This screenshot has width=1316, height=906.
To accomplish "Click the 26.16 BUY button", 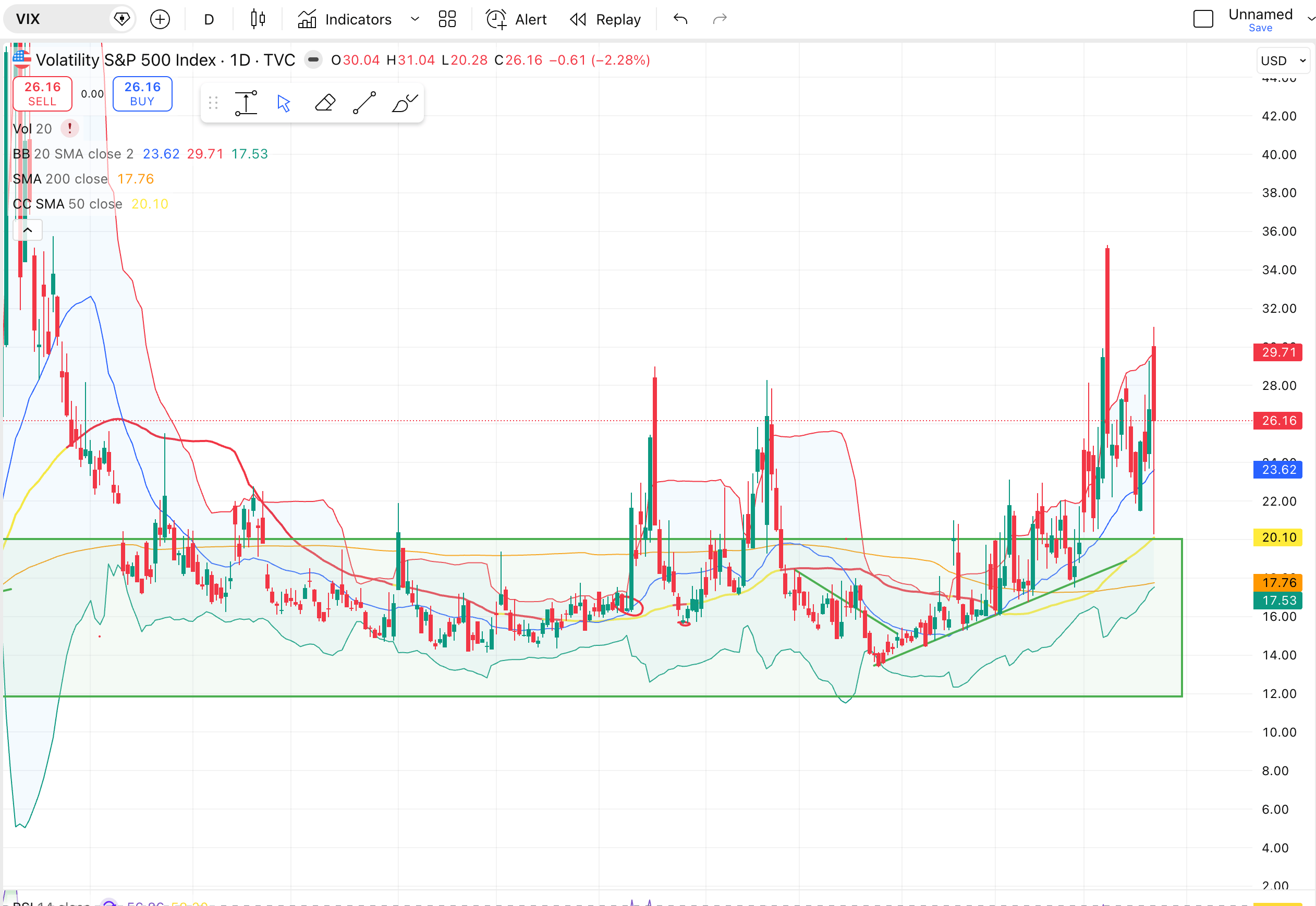I will (142, 94).
